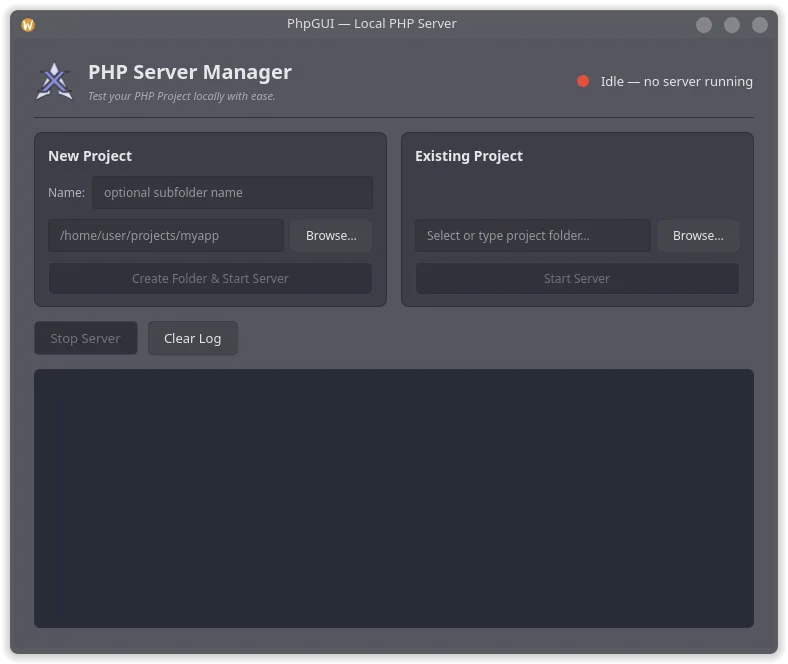Click the Stop Server button
The image size is (788, 664).
(x=85, y=338)
